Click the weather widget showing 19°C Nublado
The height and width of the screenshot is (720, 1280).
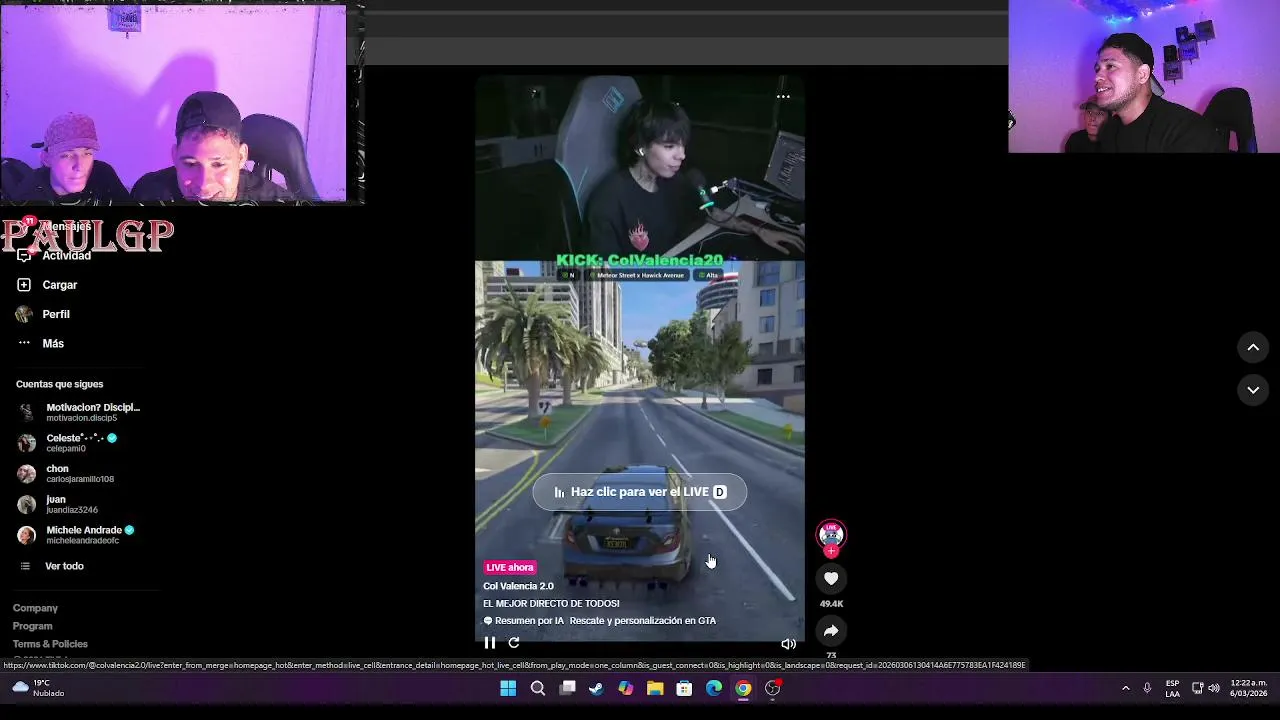(x=38, y=688)
